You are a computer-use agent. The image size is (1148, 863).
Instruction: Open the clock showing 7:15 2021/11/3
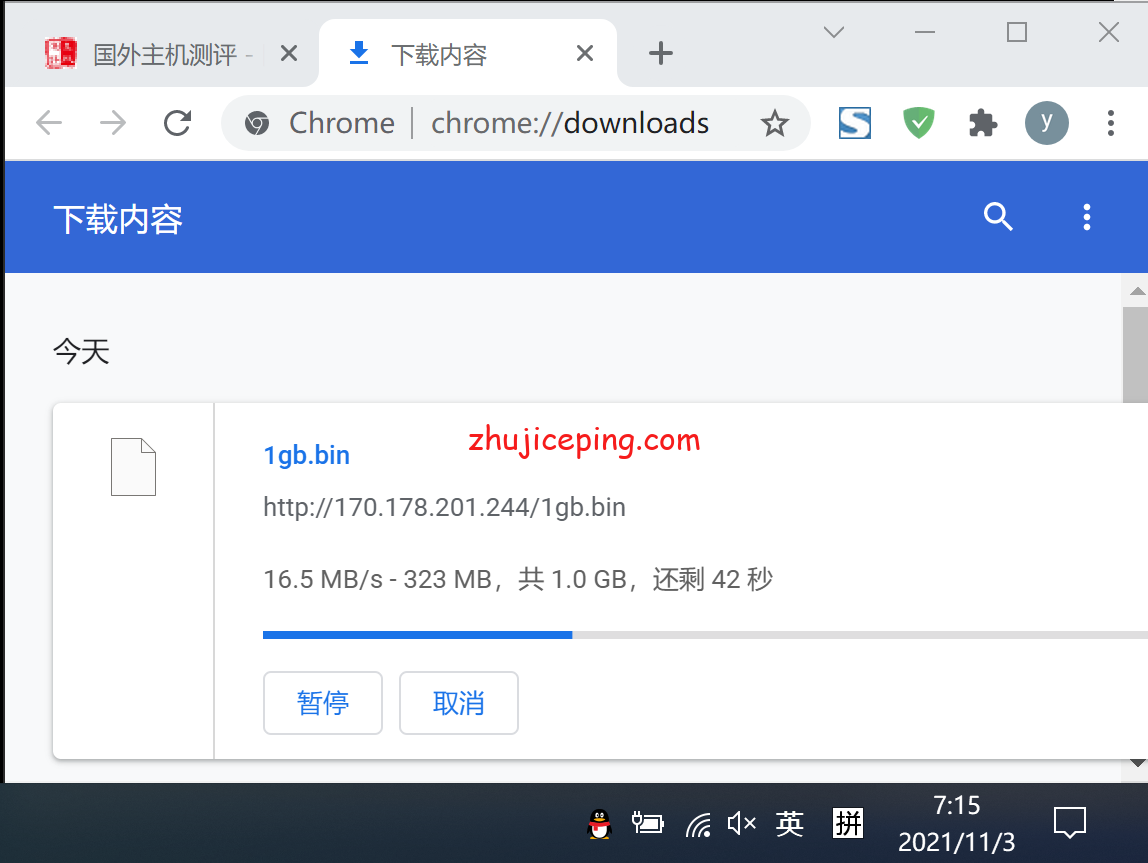956,824
